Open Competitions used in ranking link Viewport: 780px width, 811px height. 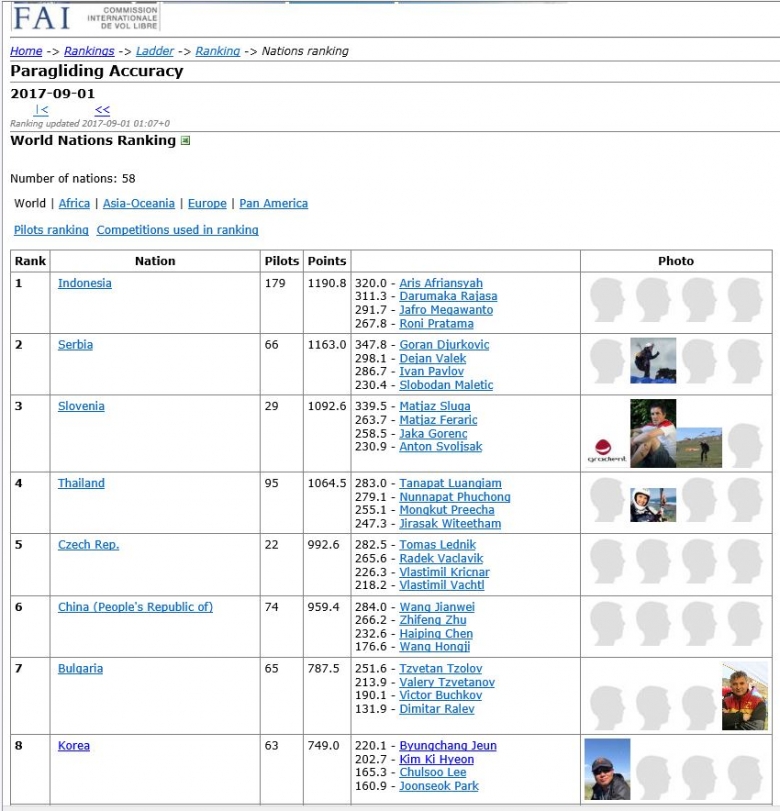coord(177,230)
